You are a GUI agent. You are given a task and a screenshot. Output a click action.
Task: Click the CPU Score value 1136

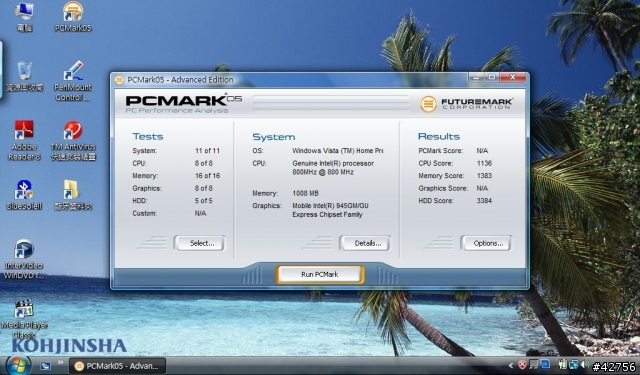(x=484, y=163)
